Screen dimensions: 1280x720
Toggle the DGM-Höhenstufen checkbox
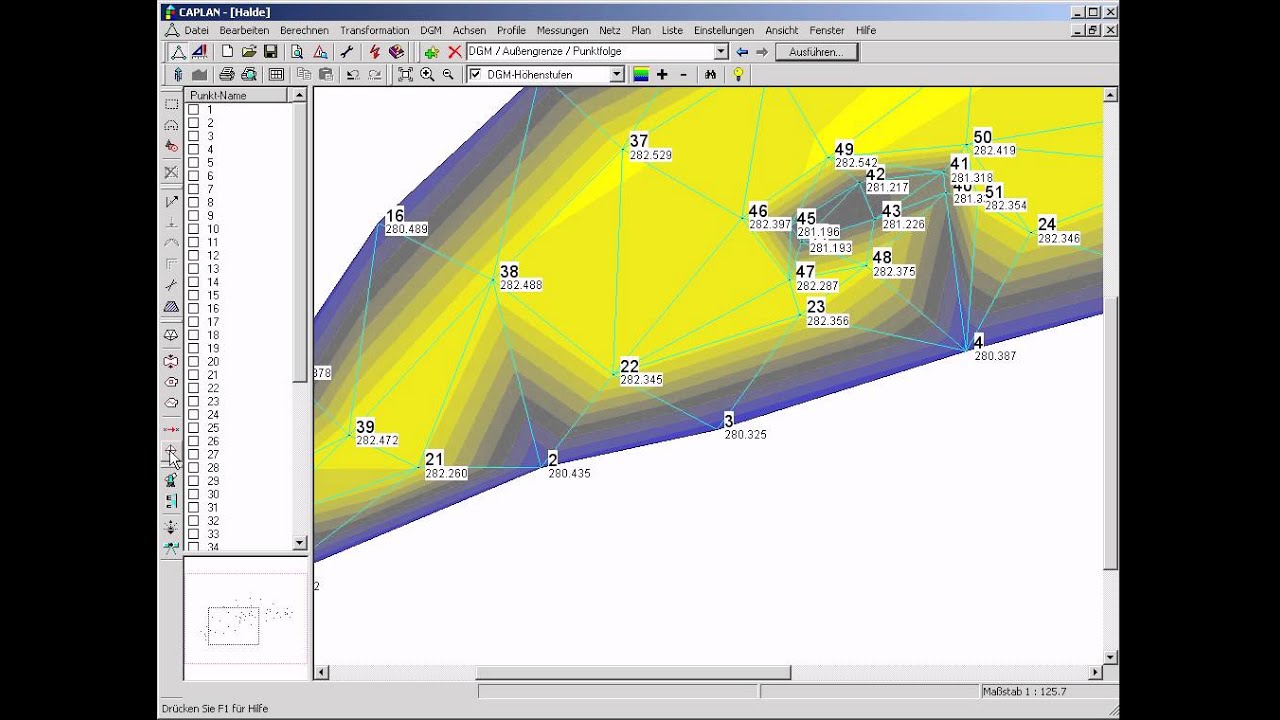(475, 74)
